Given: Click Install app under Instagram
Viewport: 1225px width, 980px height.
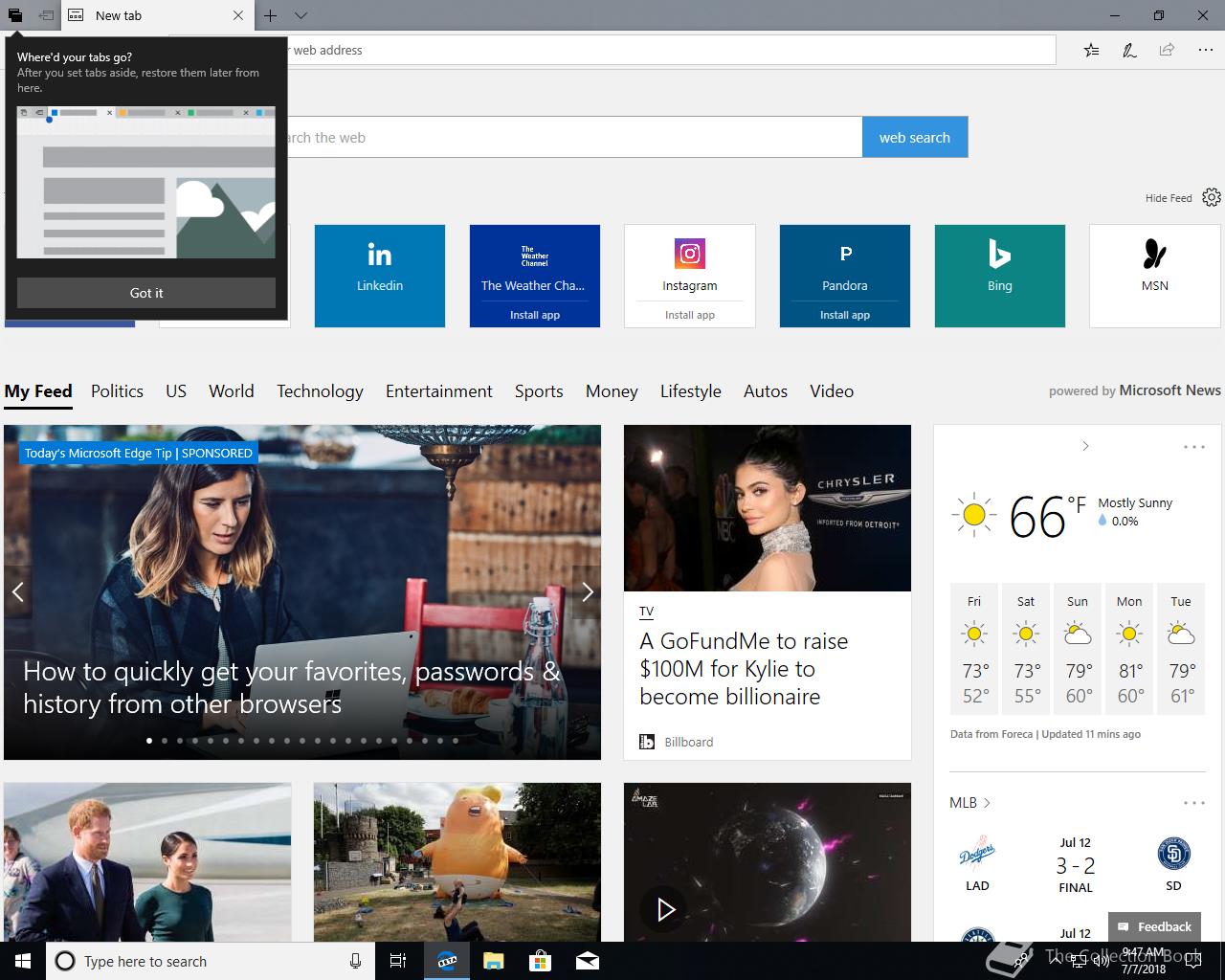Looking at the screenshot, I should click(x=690, y=315).
